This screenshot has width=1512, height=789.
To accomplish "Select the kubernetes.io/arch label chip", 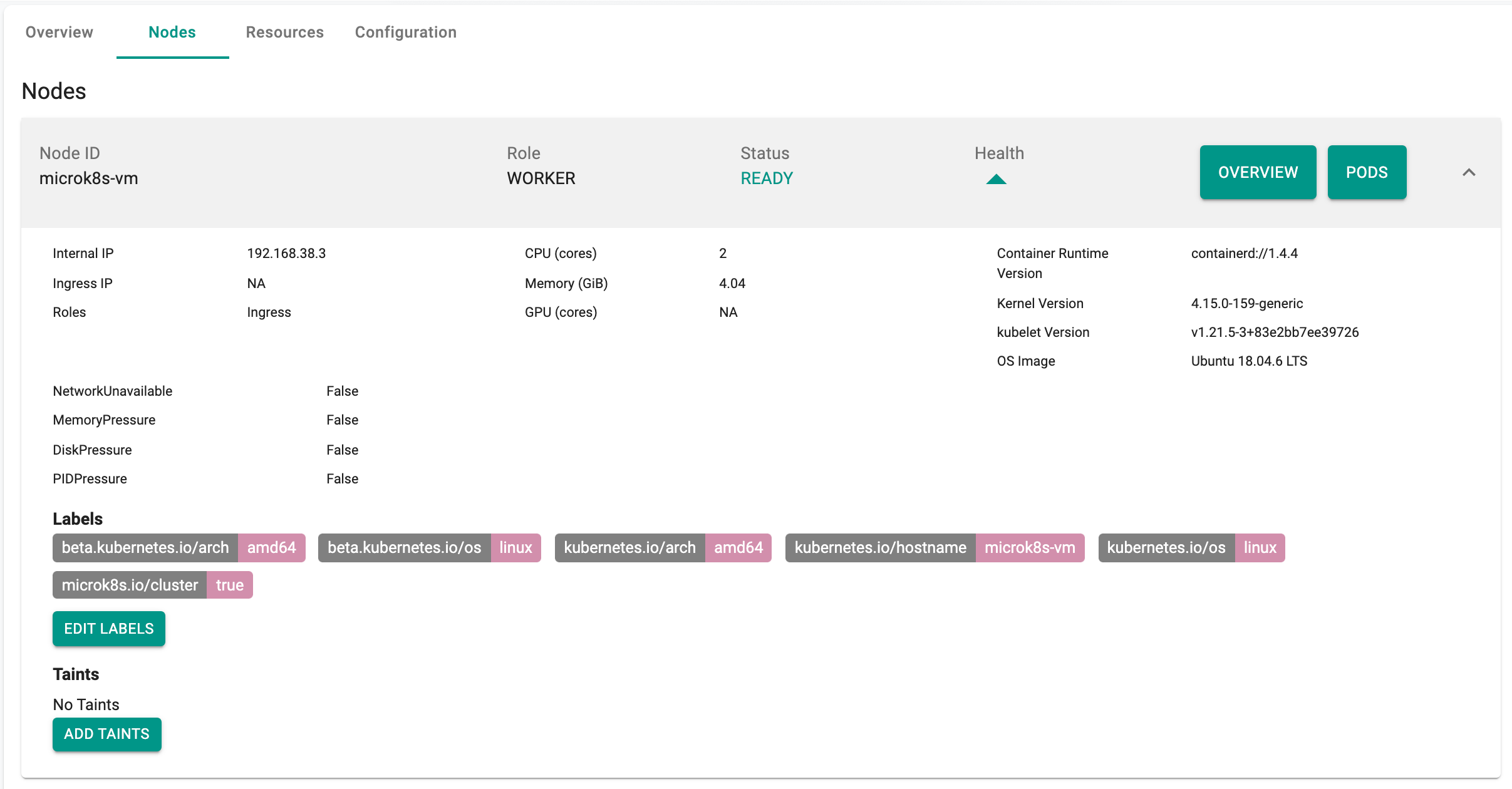I will (x=663, y=547).
